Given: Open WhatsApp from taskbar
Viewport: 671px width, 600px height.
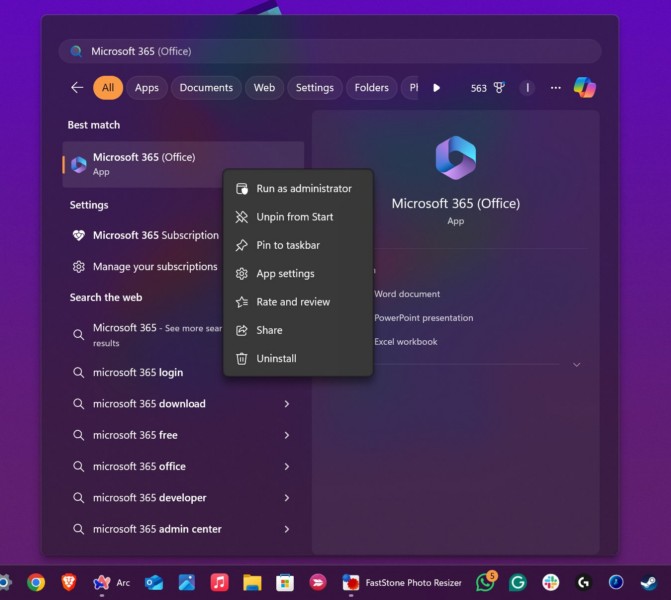Looking at the screenshot, I should [485, 582].
